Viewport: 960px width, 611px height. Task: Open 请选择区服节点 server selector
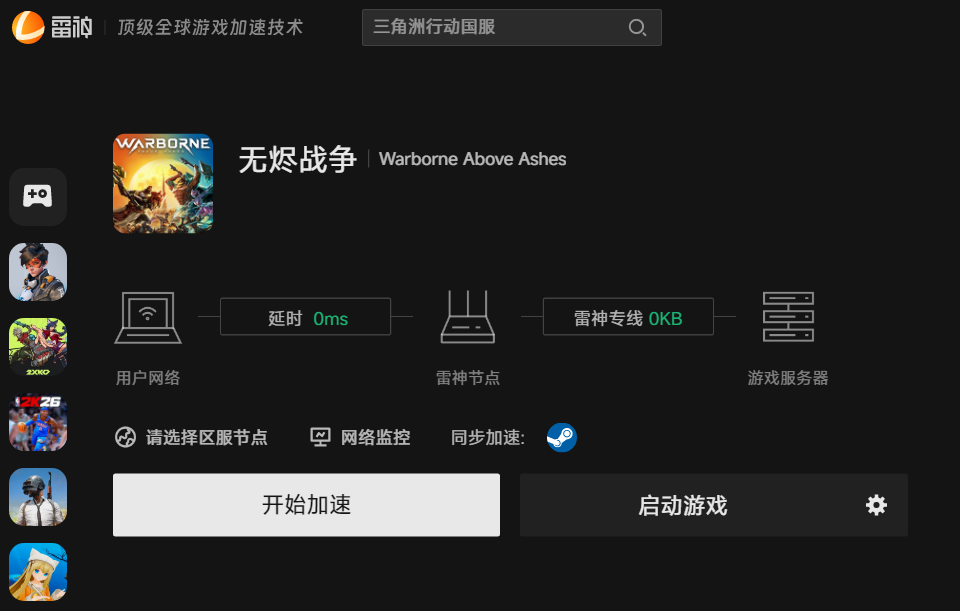click(x=191, y=438)
